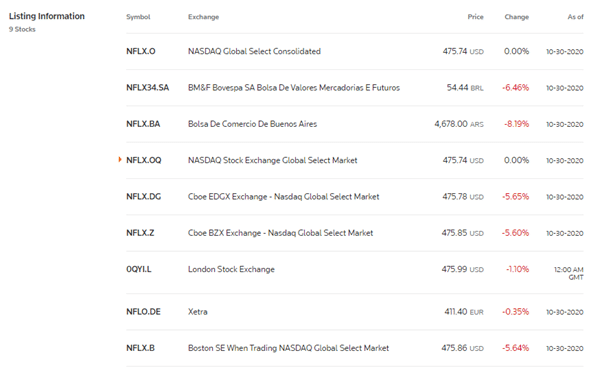Click the -8.19% change value
Image resolution: width=602 pixels, height=392 pixels.
pyautogui.click(x=516, y=124)
